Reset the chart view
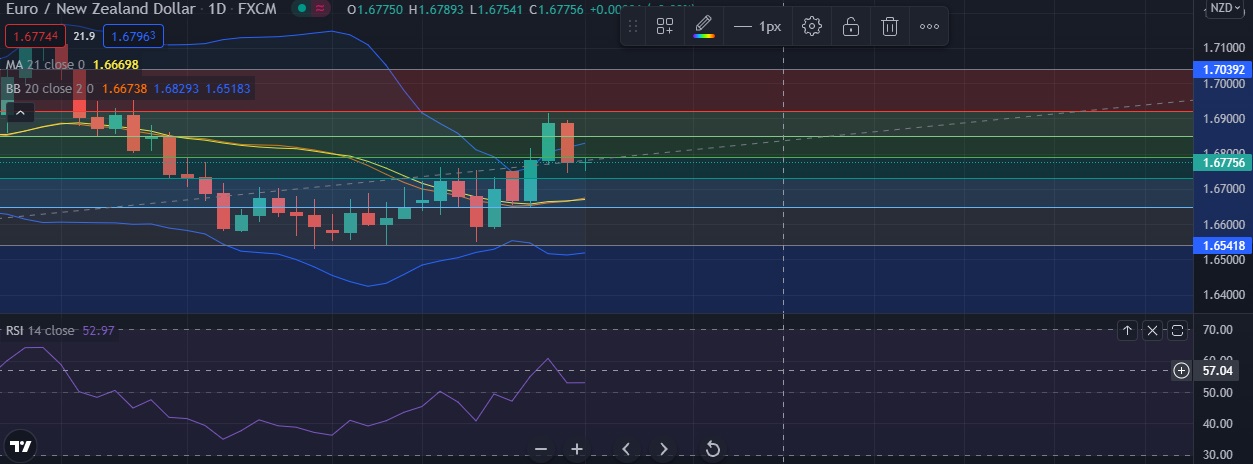Screen dimensions: 1253x464 [713, 448]
